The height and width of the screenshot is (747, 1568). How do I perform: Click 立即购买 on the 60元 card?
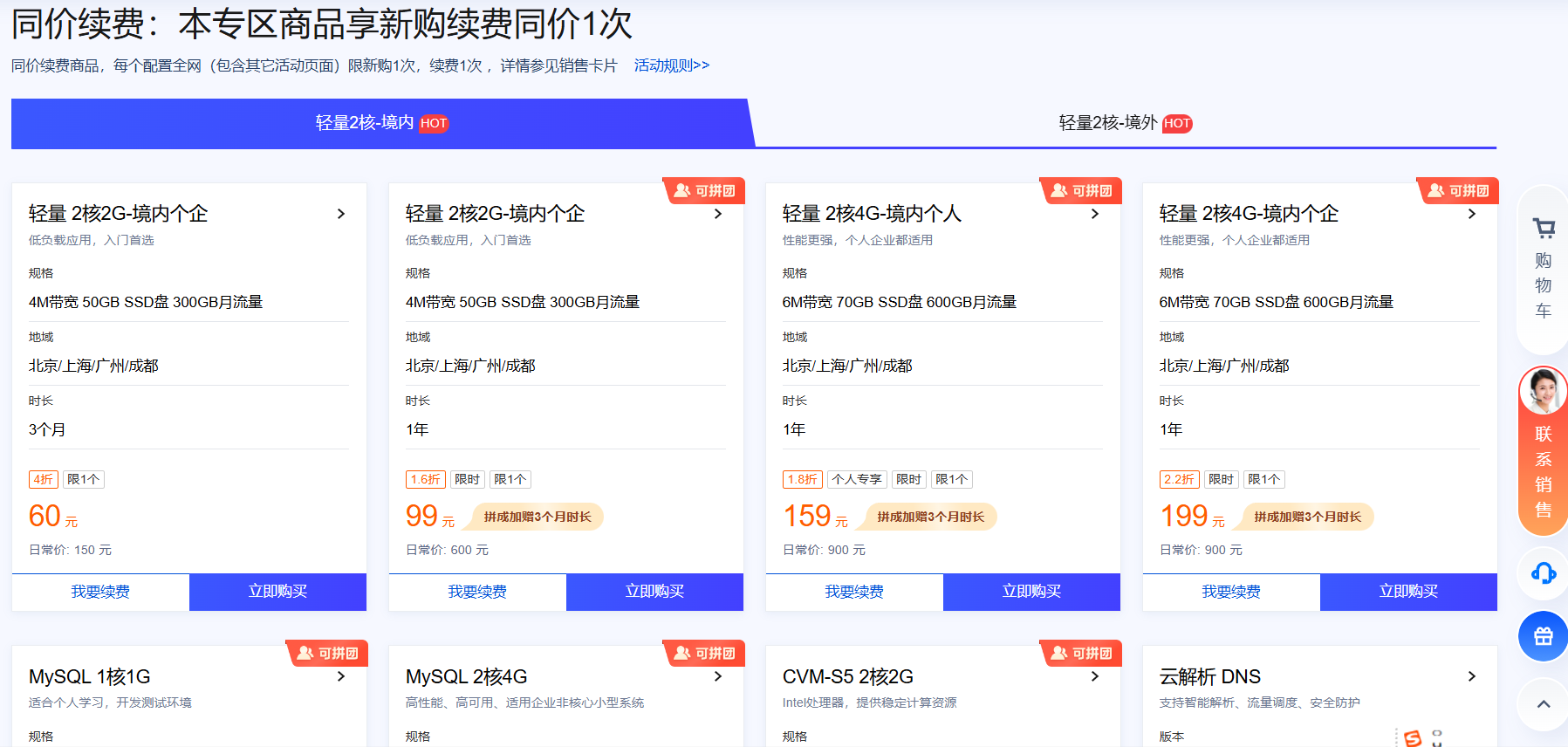[277, 592]
